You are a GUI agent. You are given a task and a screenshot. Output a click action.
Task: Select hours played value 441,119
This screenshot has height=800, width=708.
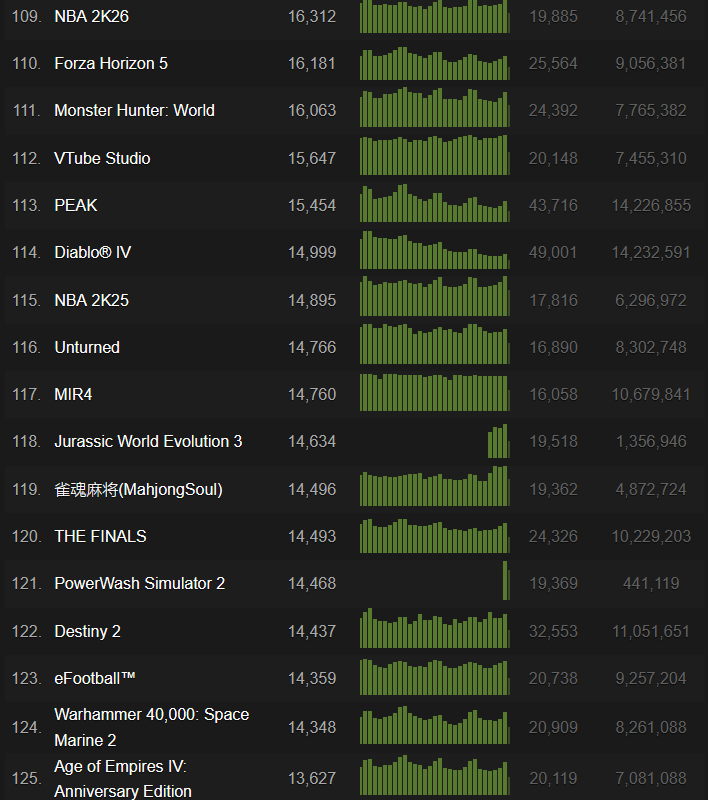(651, 583)
